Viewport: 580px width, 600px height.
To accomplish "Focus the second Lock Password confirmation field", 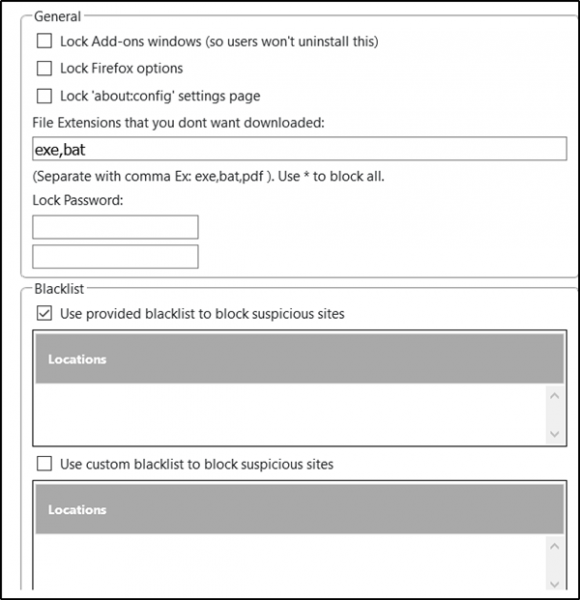I will (x=115, y=257).
